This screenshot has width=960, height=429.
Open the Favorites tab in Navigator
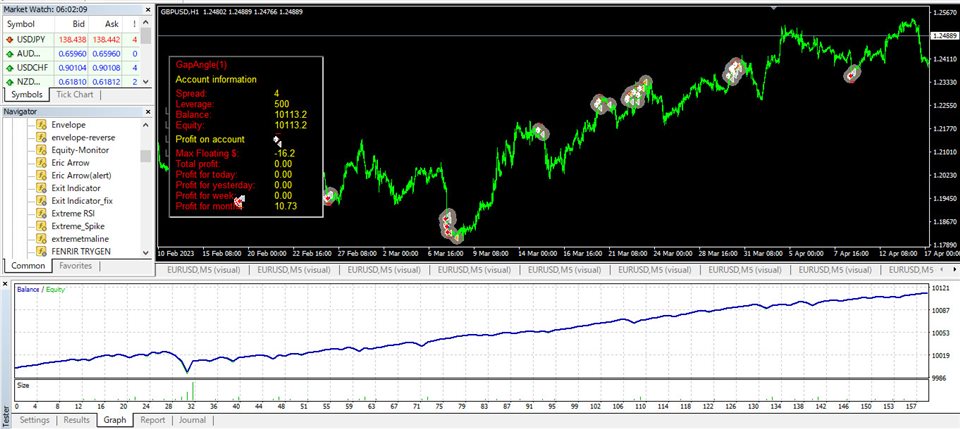(x=76, y=266)
